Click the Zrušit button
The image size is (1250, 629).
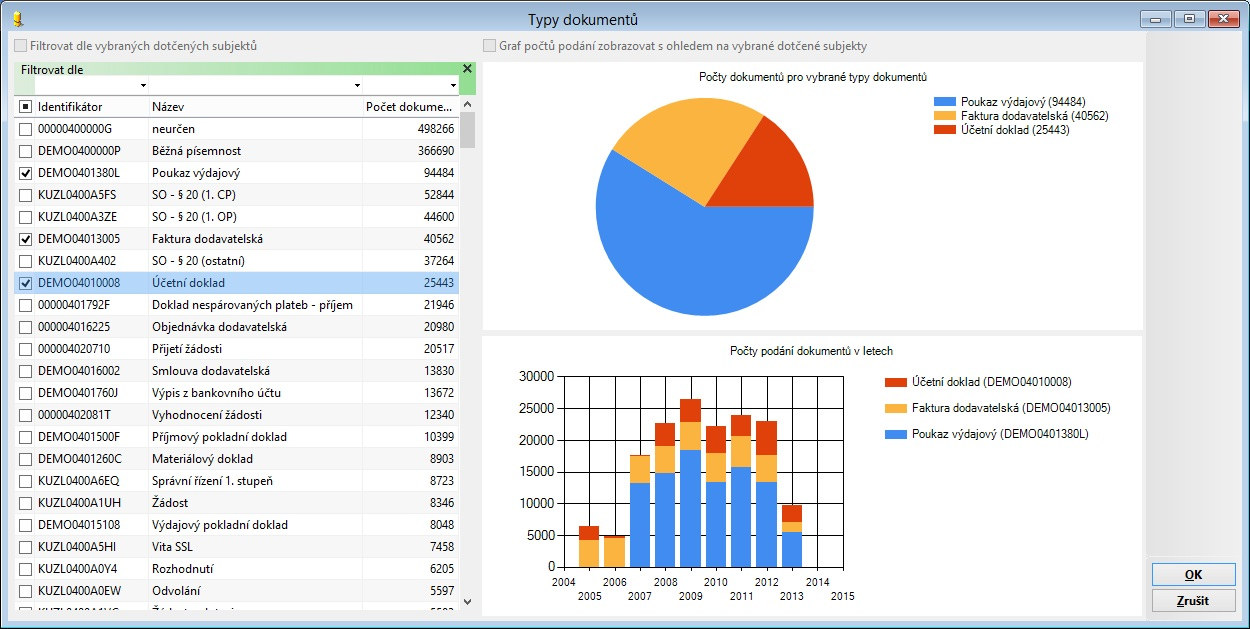click(1193, 601)
